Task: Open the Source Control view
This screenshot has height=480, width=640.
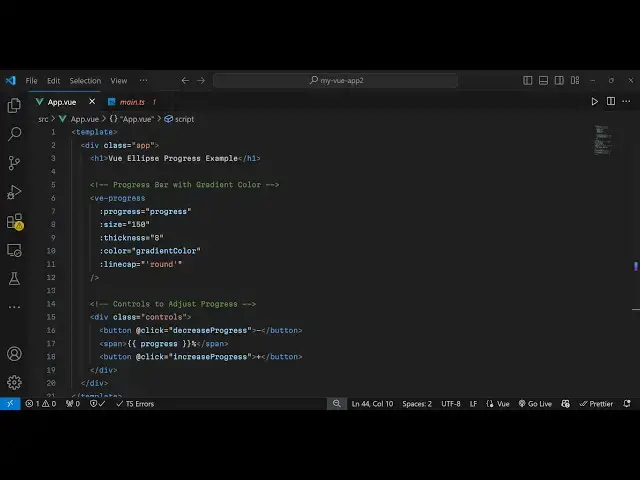Action: coord(14,163)
